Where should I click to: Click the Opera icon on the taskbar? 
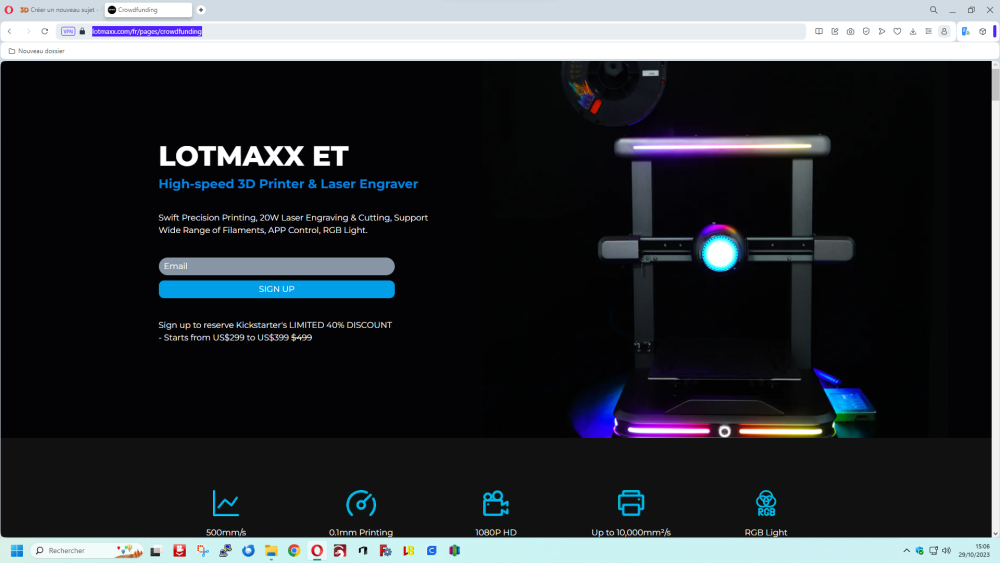coord(317,550)
